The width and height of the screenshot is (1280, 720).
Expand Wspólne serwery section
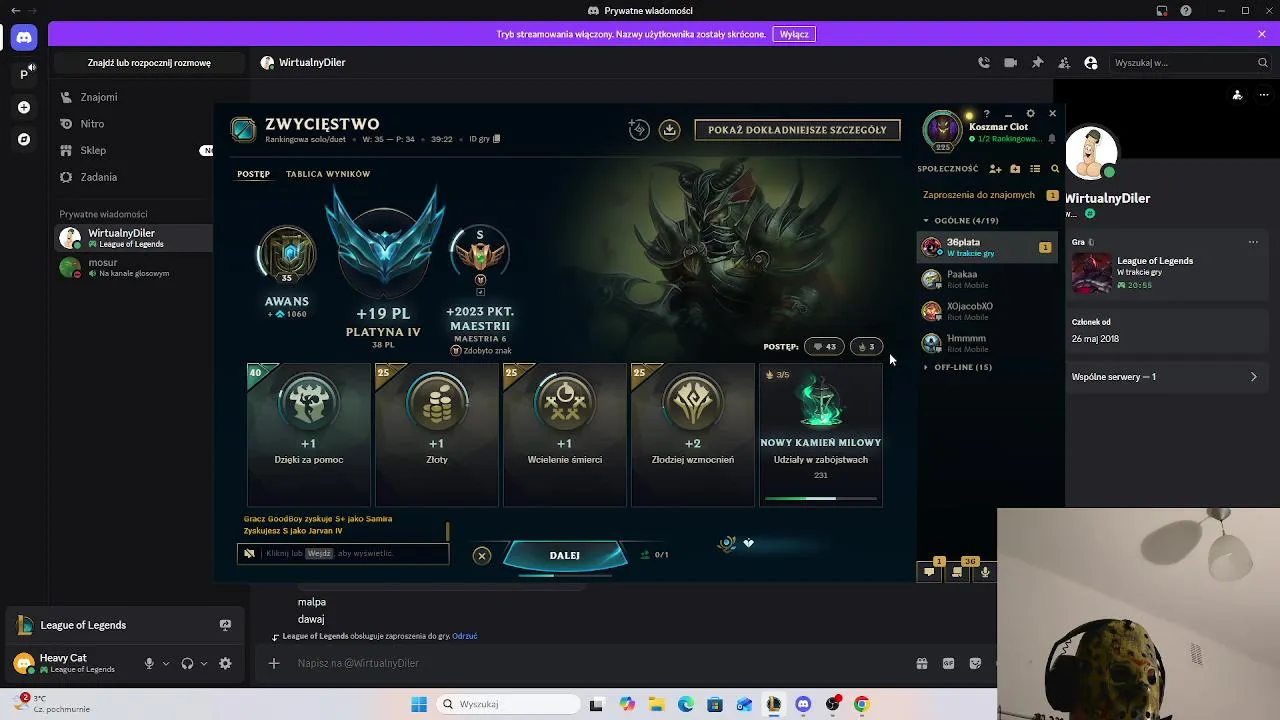pos(1165,377)
